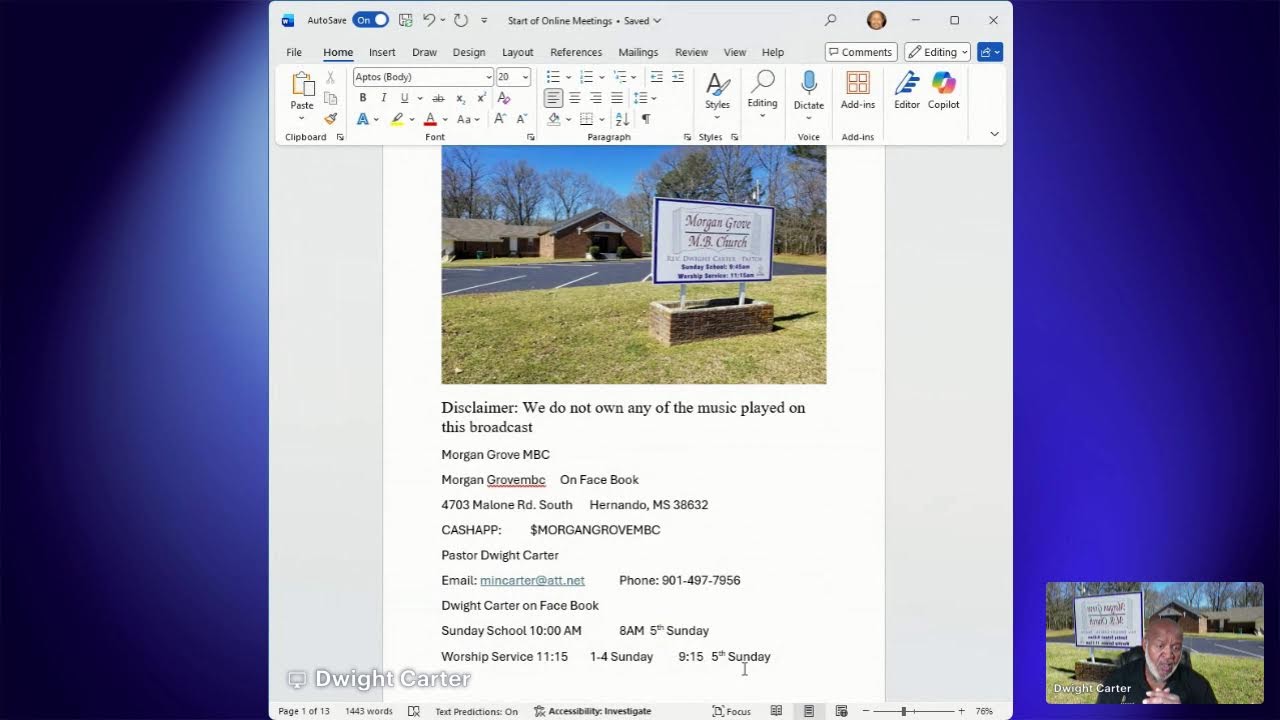Apply the red font color swatch

(x=430, y=119)
